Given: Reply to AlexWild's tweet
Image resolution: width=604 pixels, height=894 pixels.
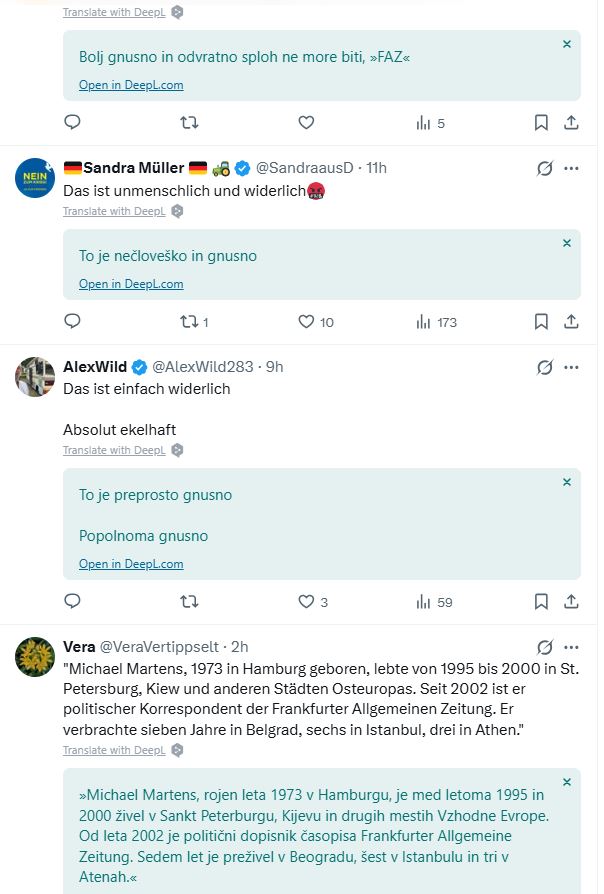Looking at the screenshot, I should pos(72,601).
